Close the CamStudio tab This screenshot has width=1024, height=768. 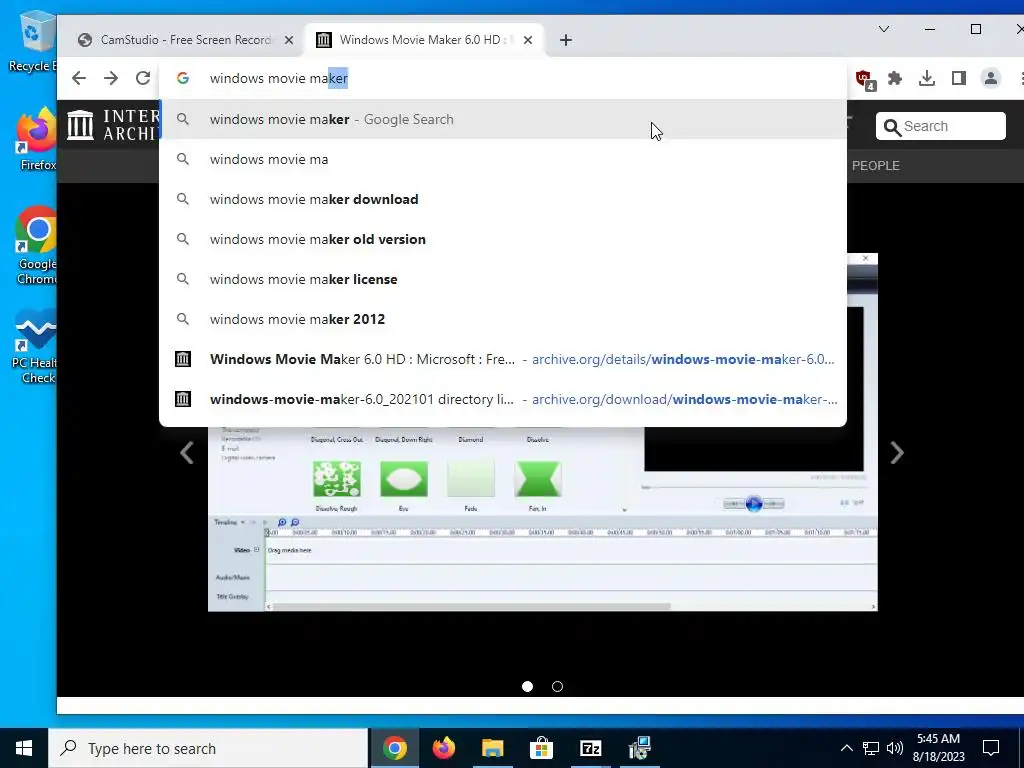point(289,40)
